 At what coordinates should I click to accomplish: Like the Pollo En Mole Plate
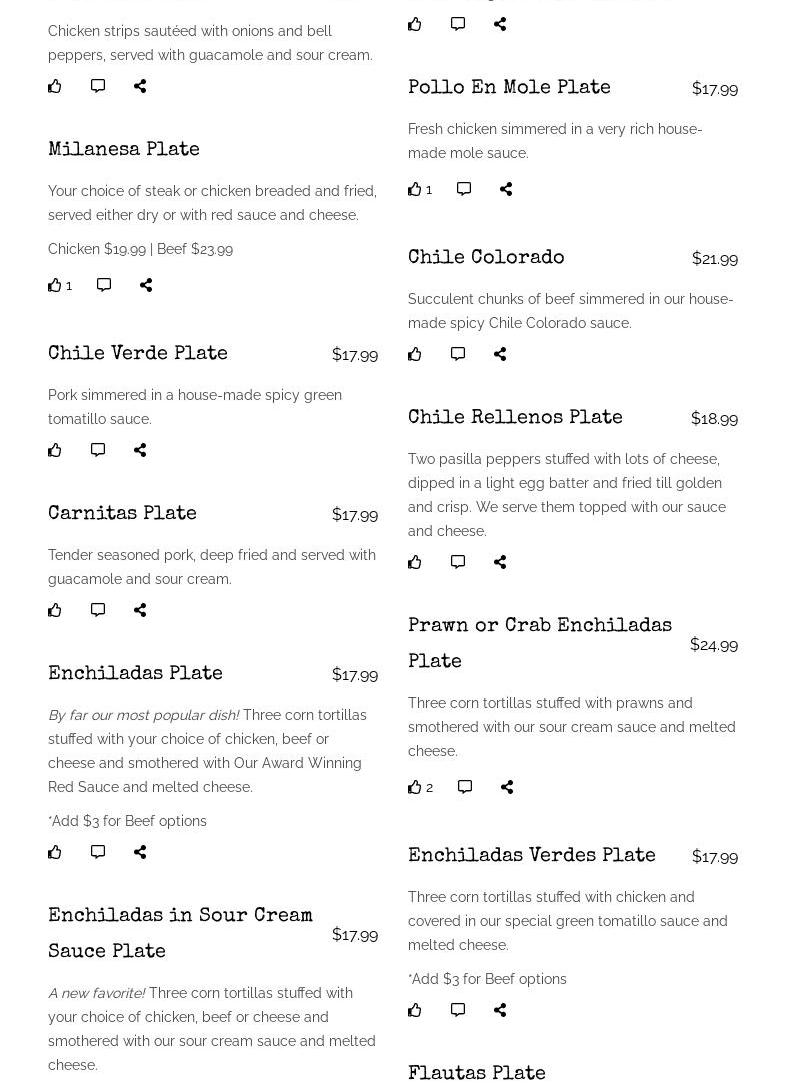click(x=415, y=189)
